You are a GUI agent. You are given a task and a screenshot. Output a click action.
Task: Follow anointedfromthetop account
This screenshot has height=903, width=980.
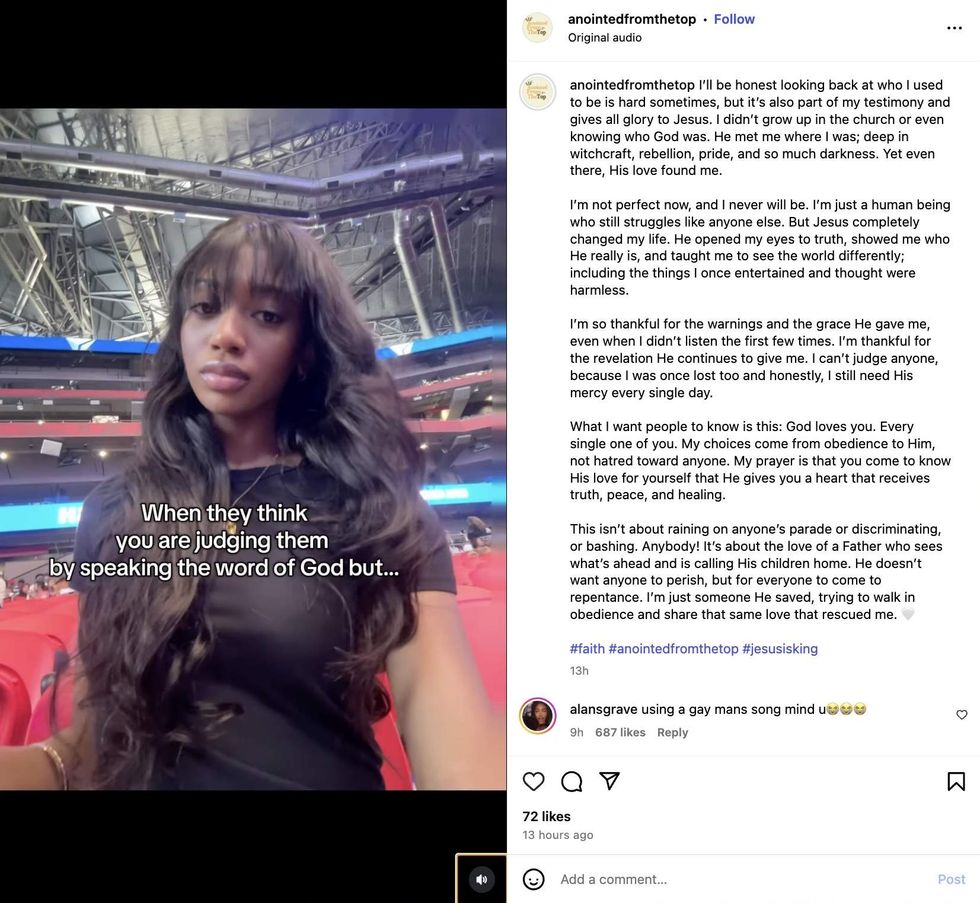[734, 19]
